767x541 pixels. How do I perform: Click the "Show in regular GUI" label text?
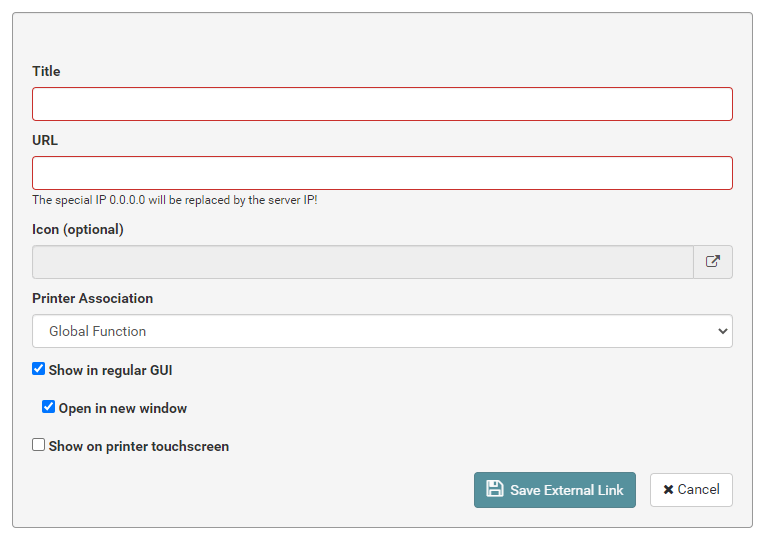(x=111, y=370)
